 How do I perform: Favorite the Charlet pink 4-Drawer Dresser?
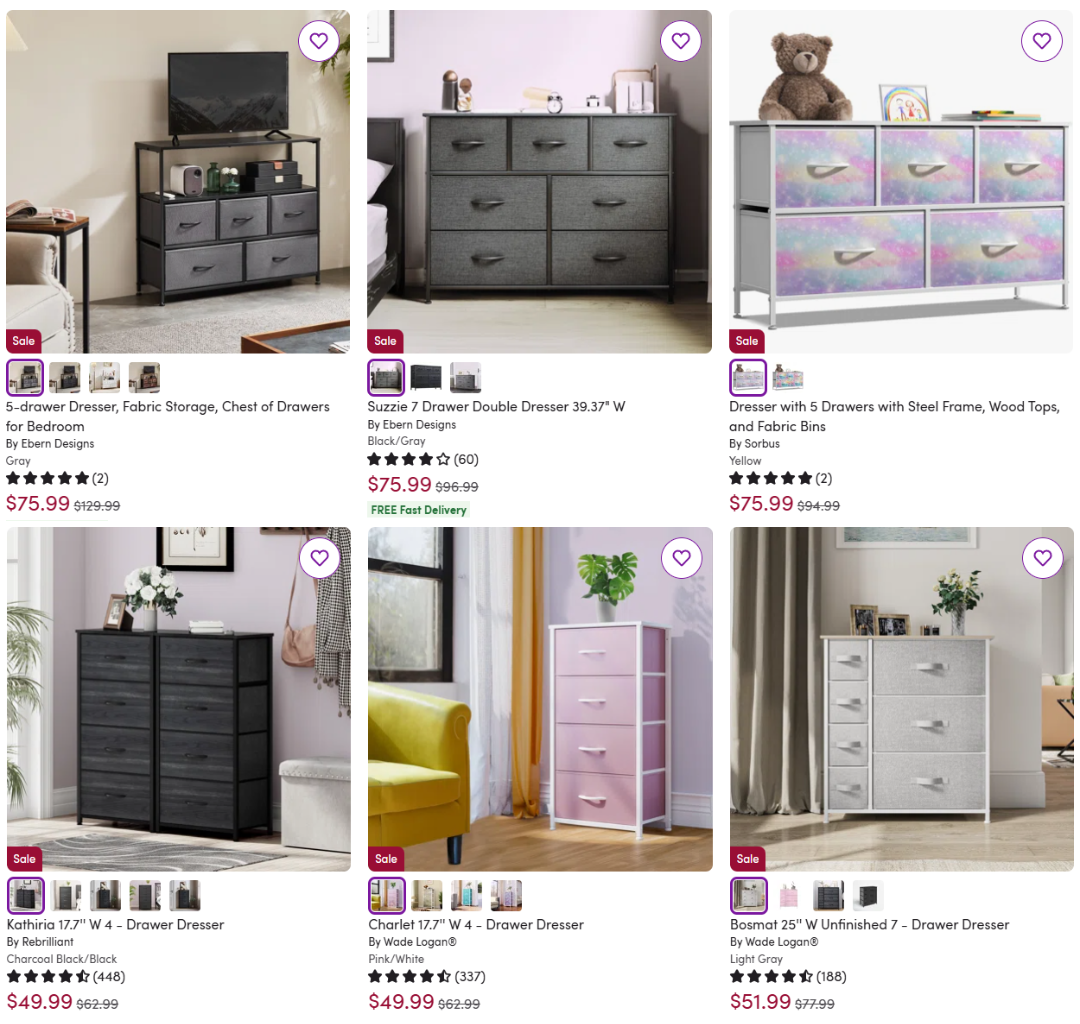(x=681, y=558)
